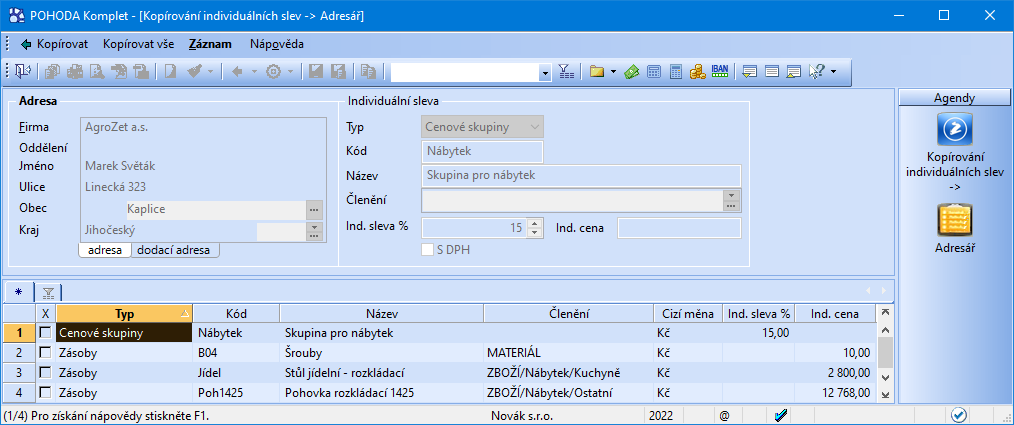Open the Členění field dropdown arrow

pos(731,195)
